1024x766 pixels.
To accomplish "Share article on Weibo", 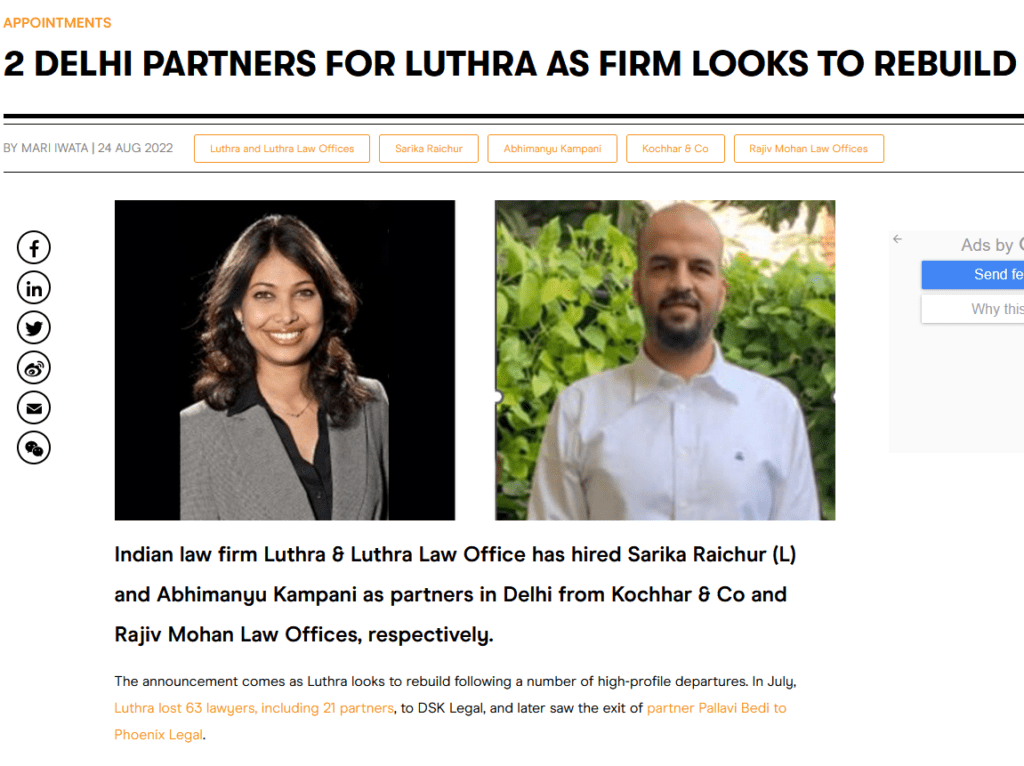I will (x=33, y=368).
